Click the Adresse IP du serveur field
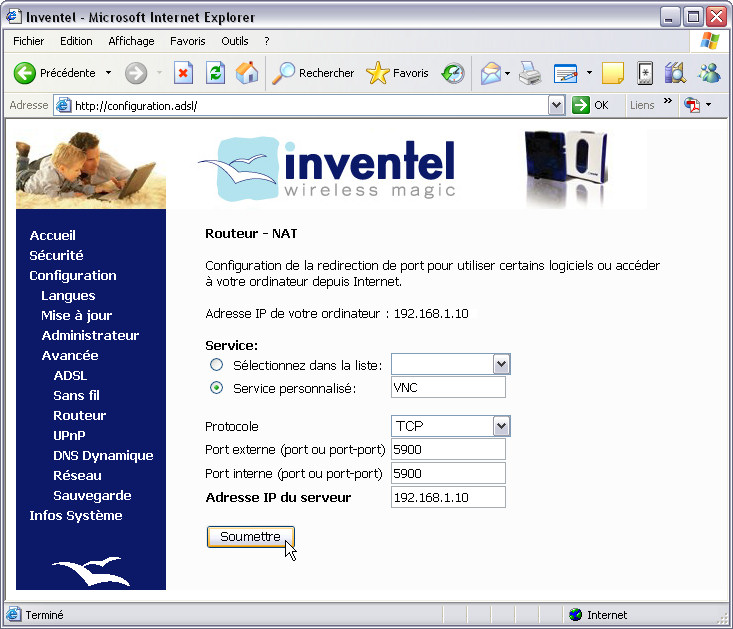 448,497
